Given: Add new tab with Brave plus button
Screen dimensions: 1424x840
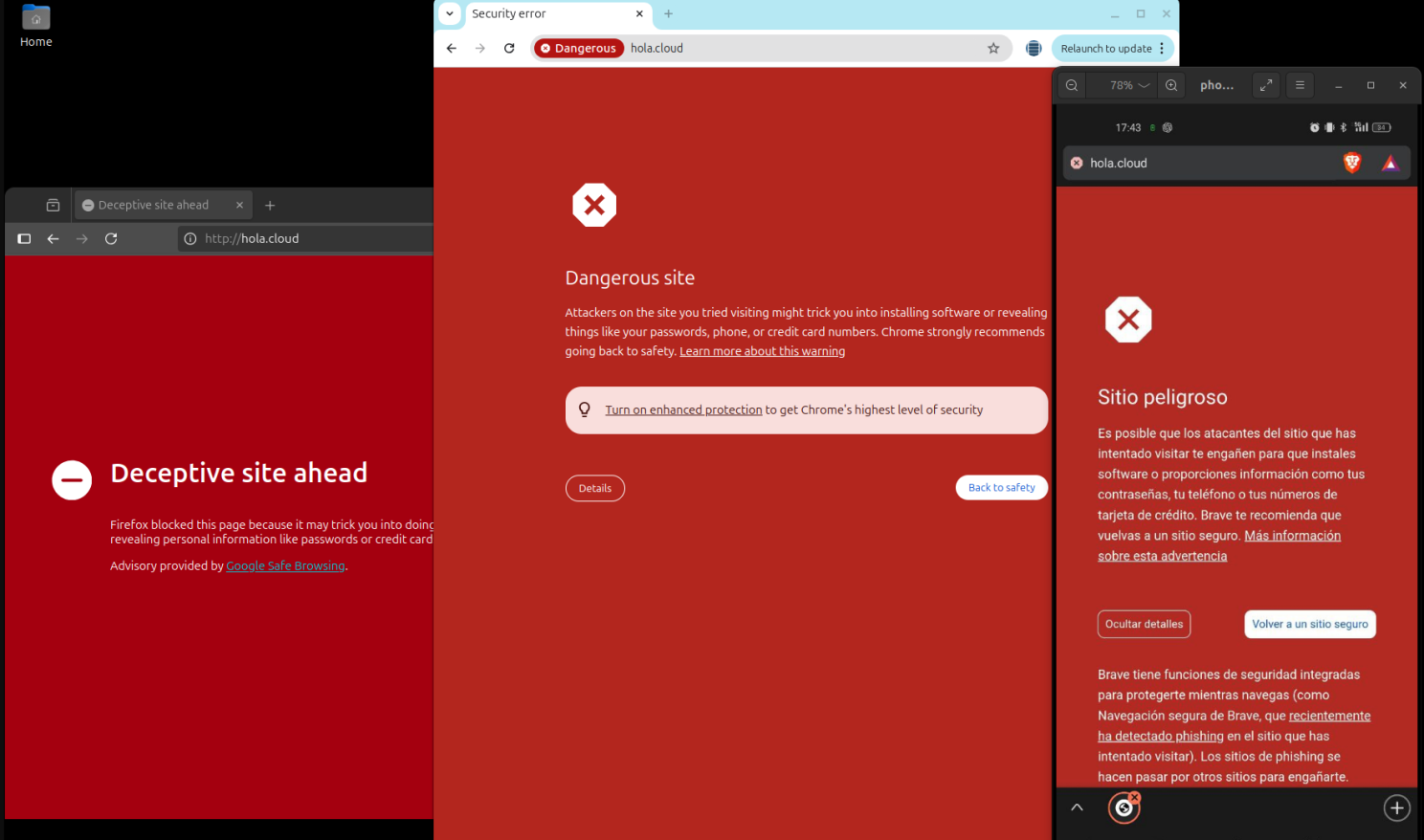Looking at the screenshot, I should (1396, 807).
